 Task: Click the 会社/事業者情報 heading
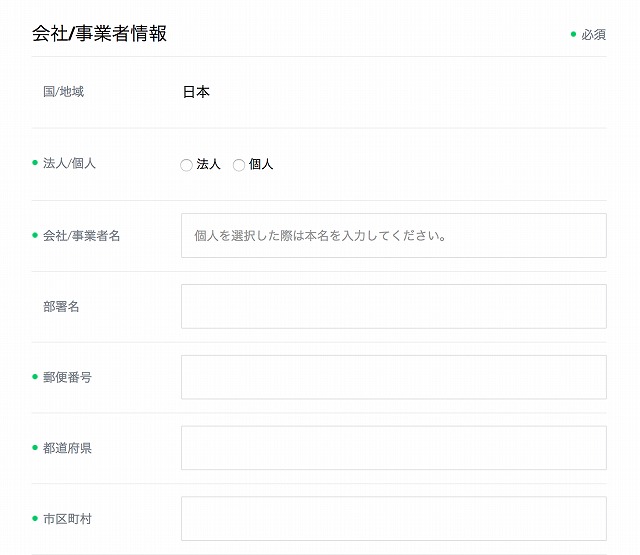99,33
